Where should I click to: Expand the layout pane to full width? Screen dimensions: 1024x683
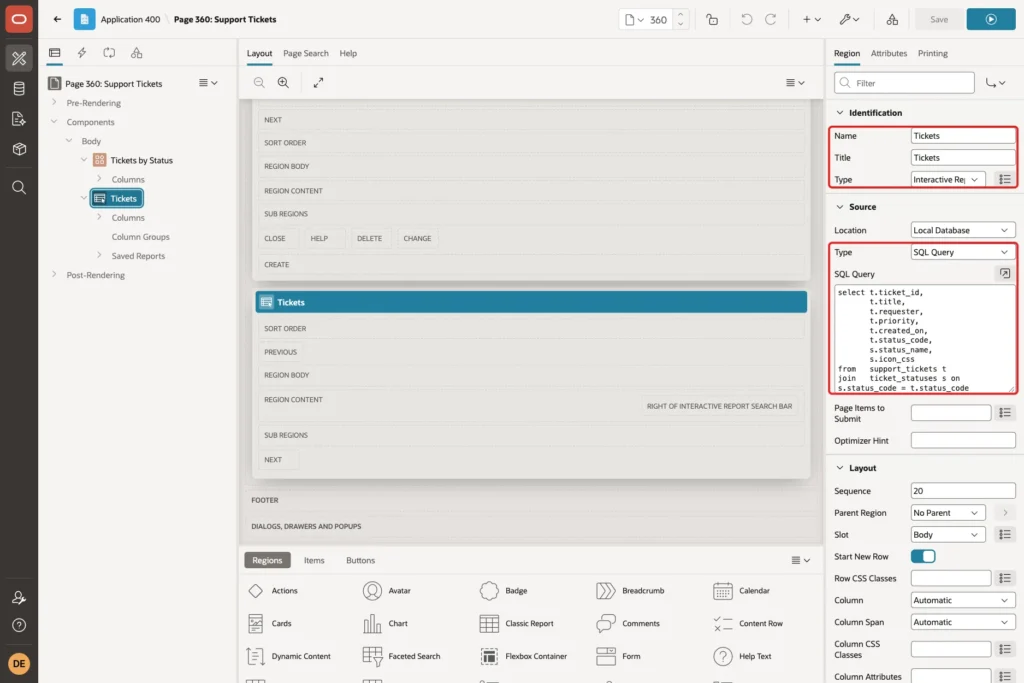click(318, 83)
